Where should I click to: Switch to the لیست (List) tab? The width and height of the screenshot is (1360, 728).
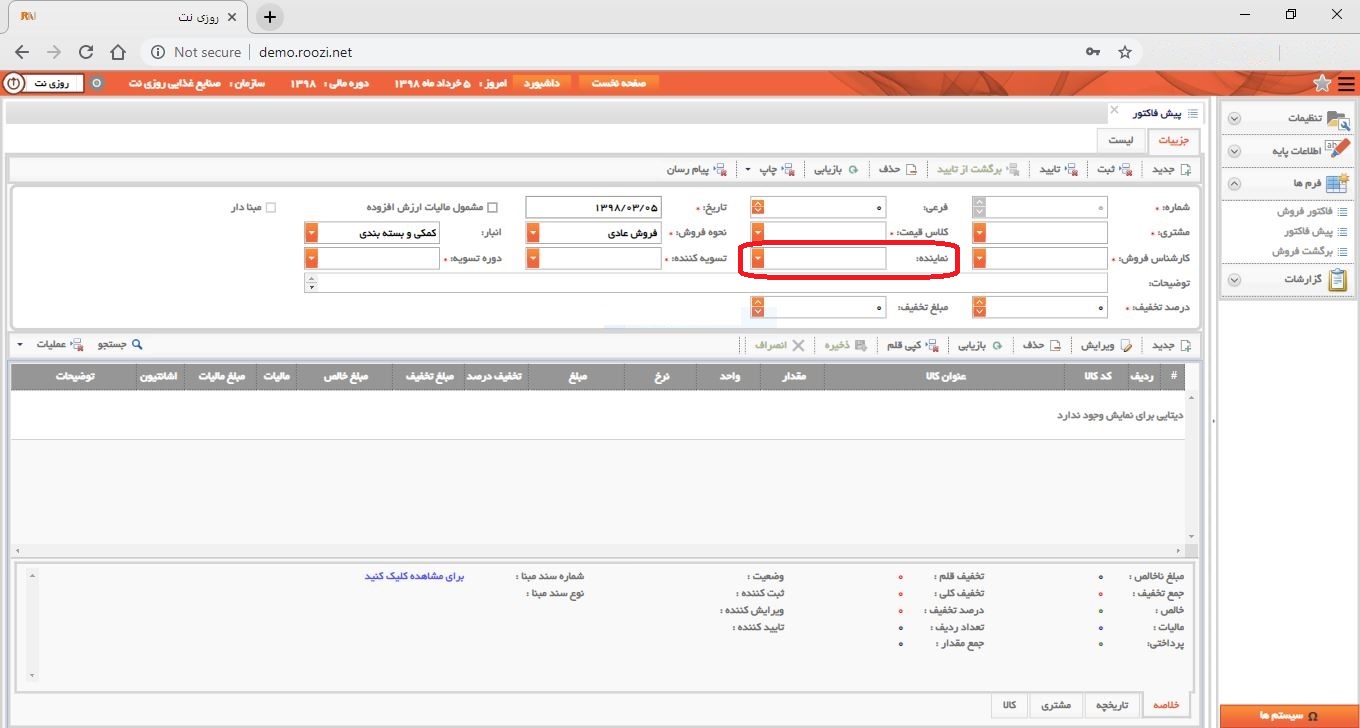tap(1120, 141)
